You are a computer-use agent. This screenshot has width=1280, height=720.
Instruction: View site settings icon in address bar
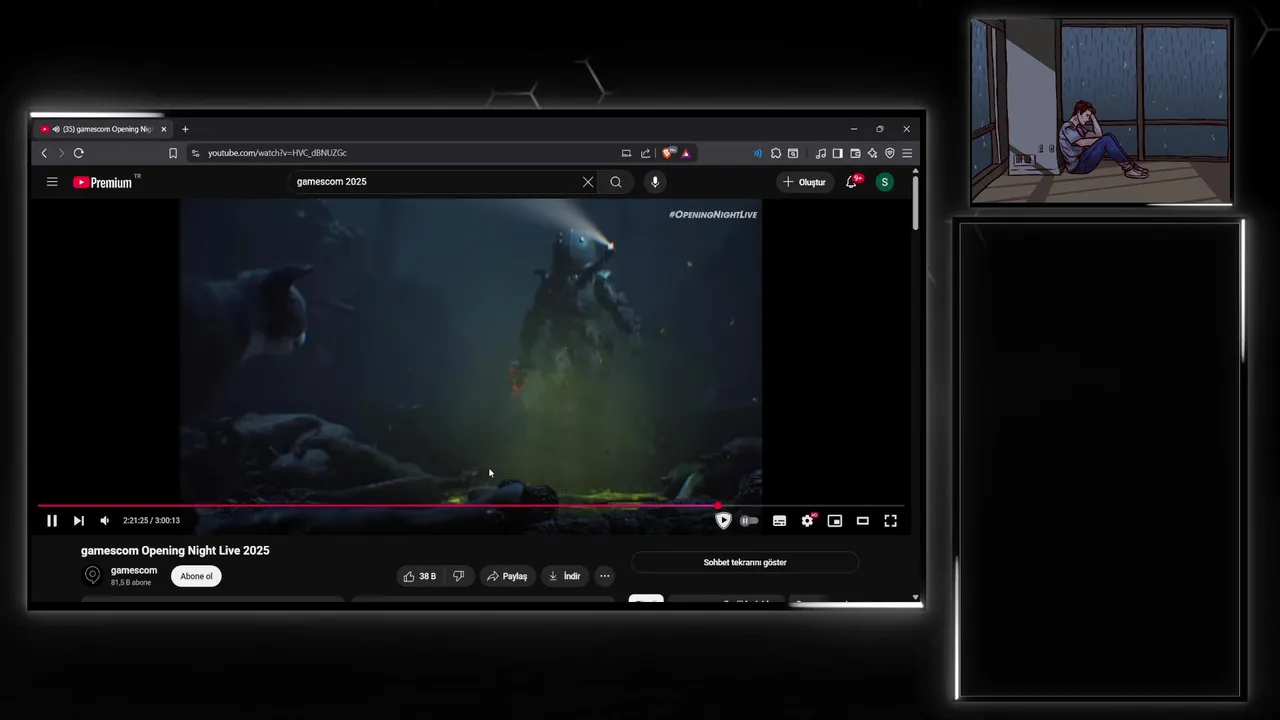[x=196, y=153]
